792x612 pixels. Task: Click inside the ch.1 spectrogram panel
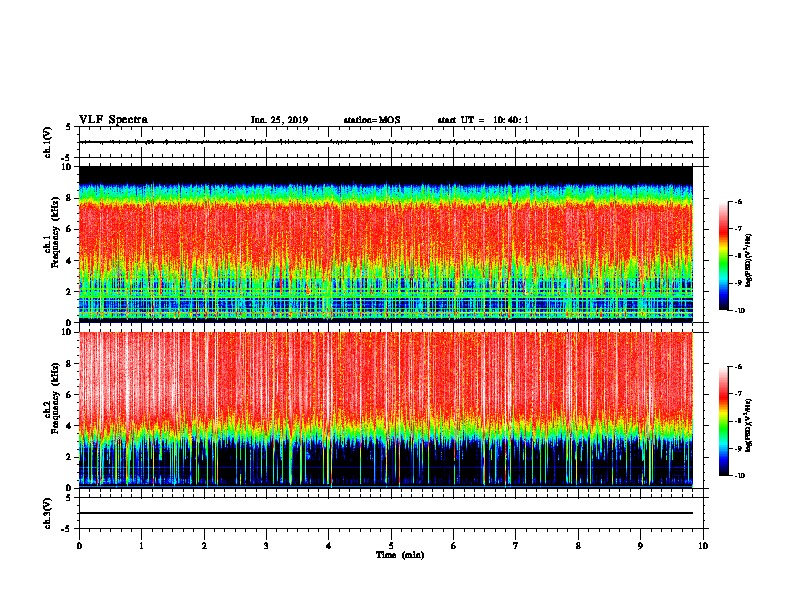click(386, 244)
